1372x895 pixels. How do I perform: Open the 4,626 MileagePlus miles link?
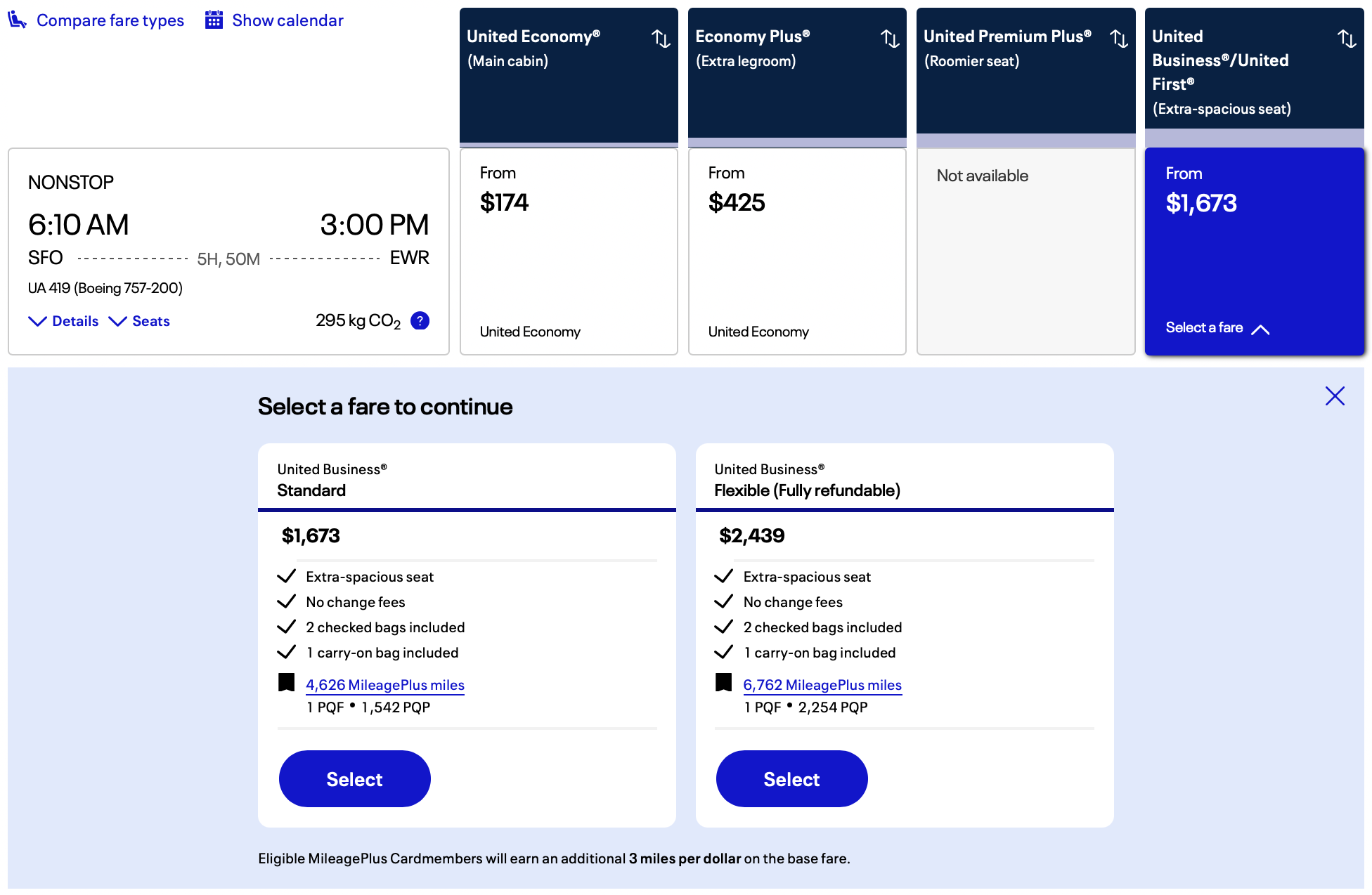click(x=384, y=685)
